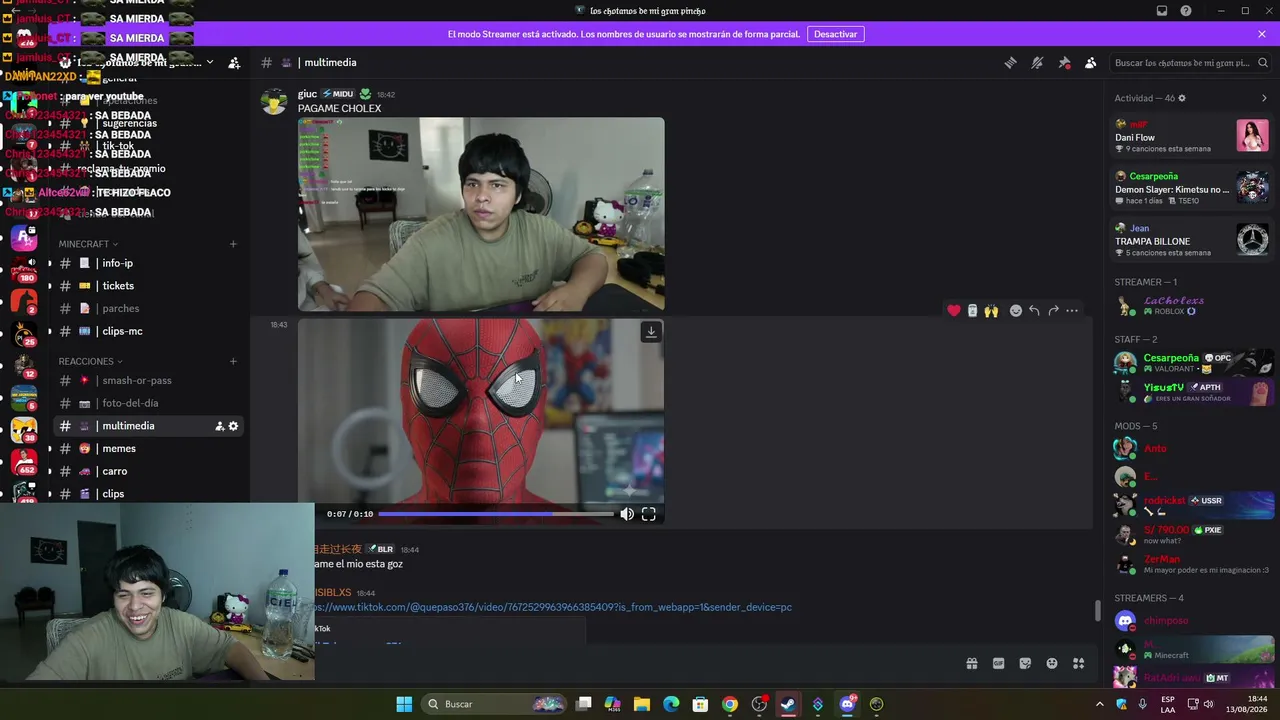Open Cesarpeoña in STAFF member list

(x=1192, y=362)
